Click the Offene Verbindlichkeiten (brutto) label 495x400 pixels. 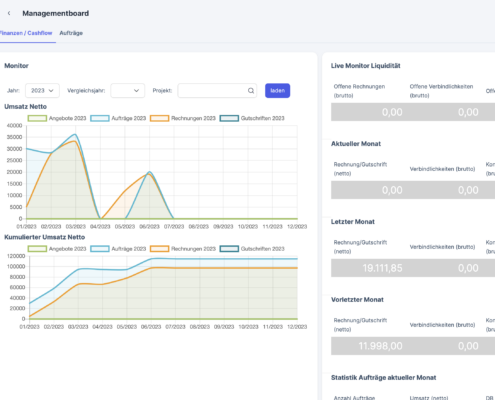441,91
